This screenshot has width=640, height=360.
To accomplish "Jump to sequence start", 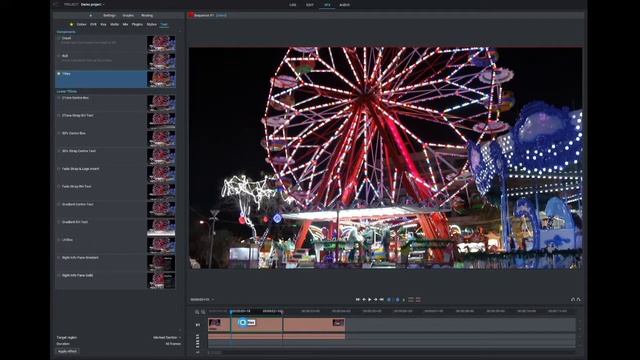I will (358, 300).
